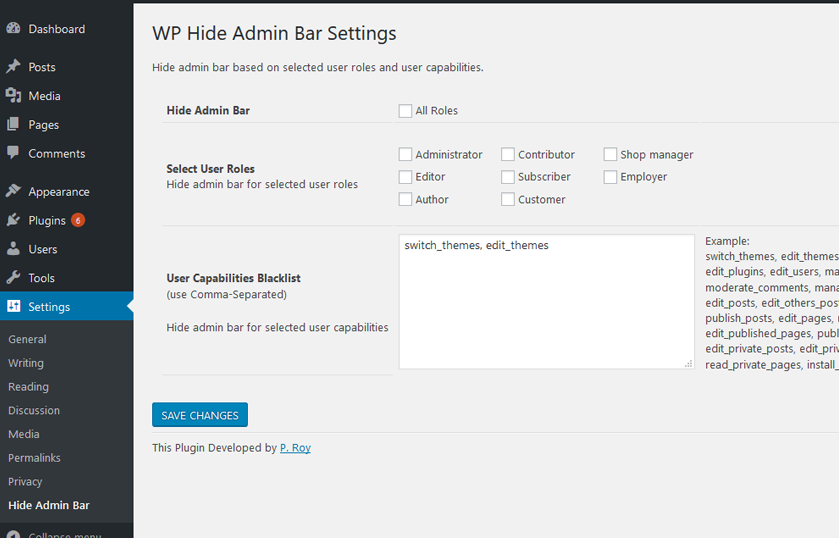Select the Shop manager checkbox
The width and height of the screenshot is (839, 538).
click(610, 155)
